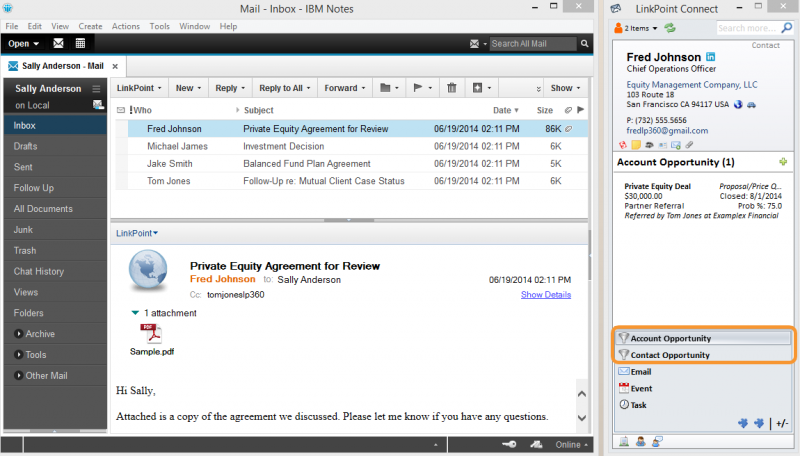The image size is (800, 456).
Task: Click the Event item in the LinkPoint panel
Action: 704,388
